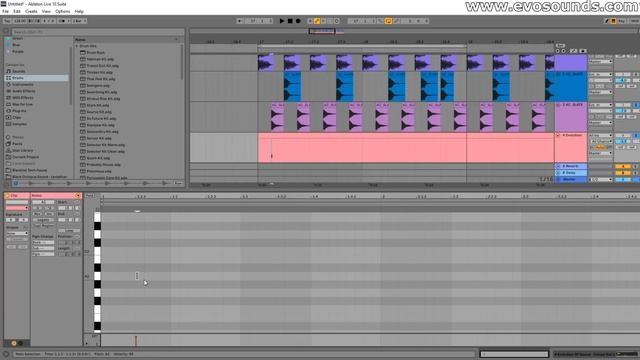The image size is (640, 360).
Task: Click the Stop transport button
Action: tap(290, 21)
